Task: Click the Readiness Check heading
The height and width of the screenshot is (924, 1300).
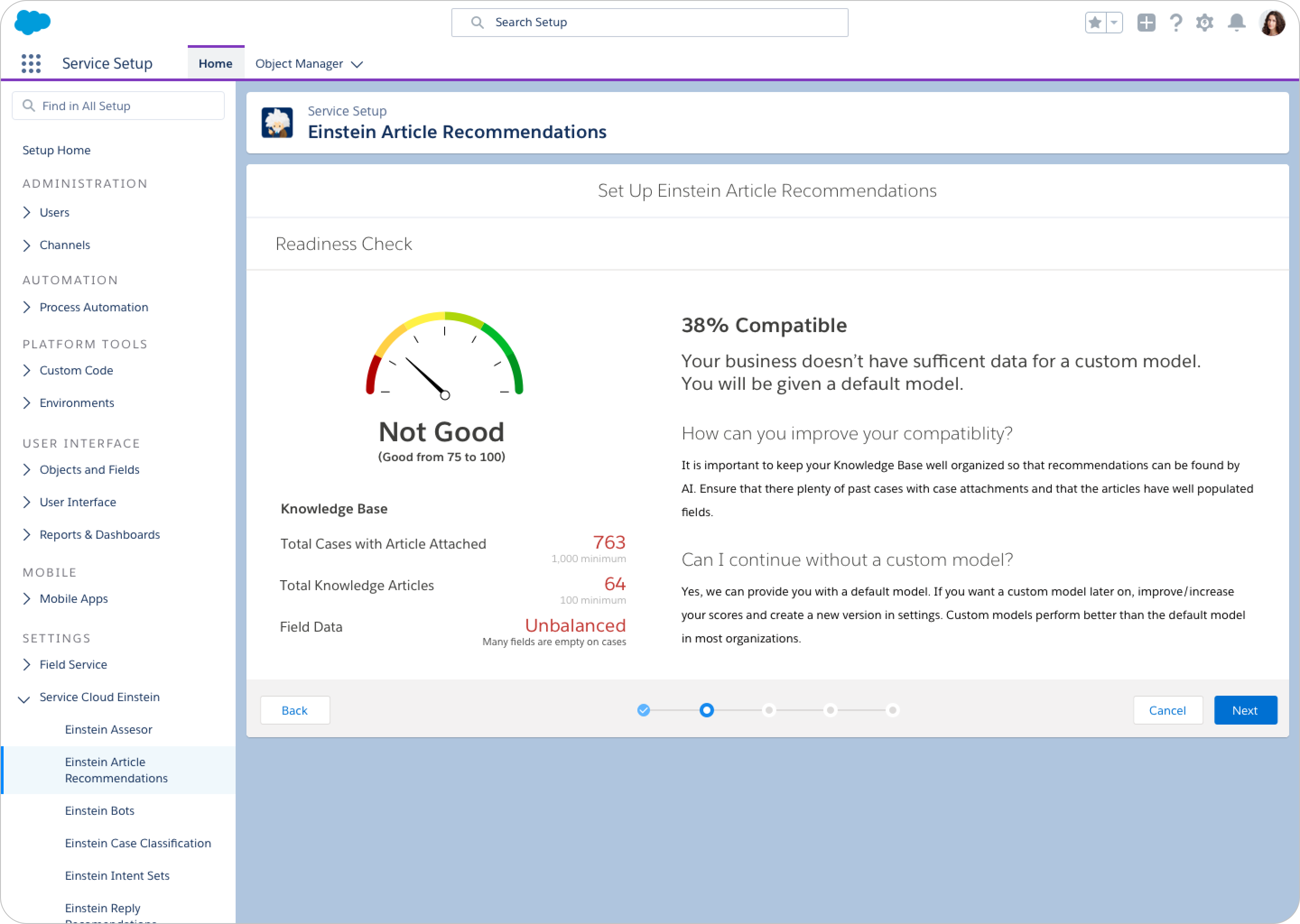Action: (x=344, y=244)
